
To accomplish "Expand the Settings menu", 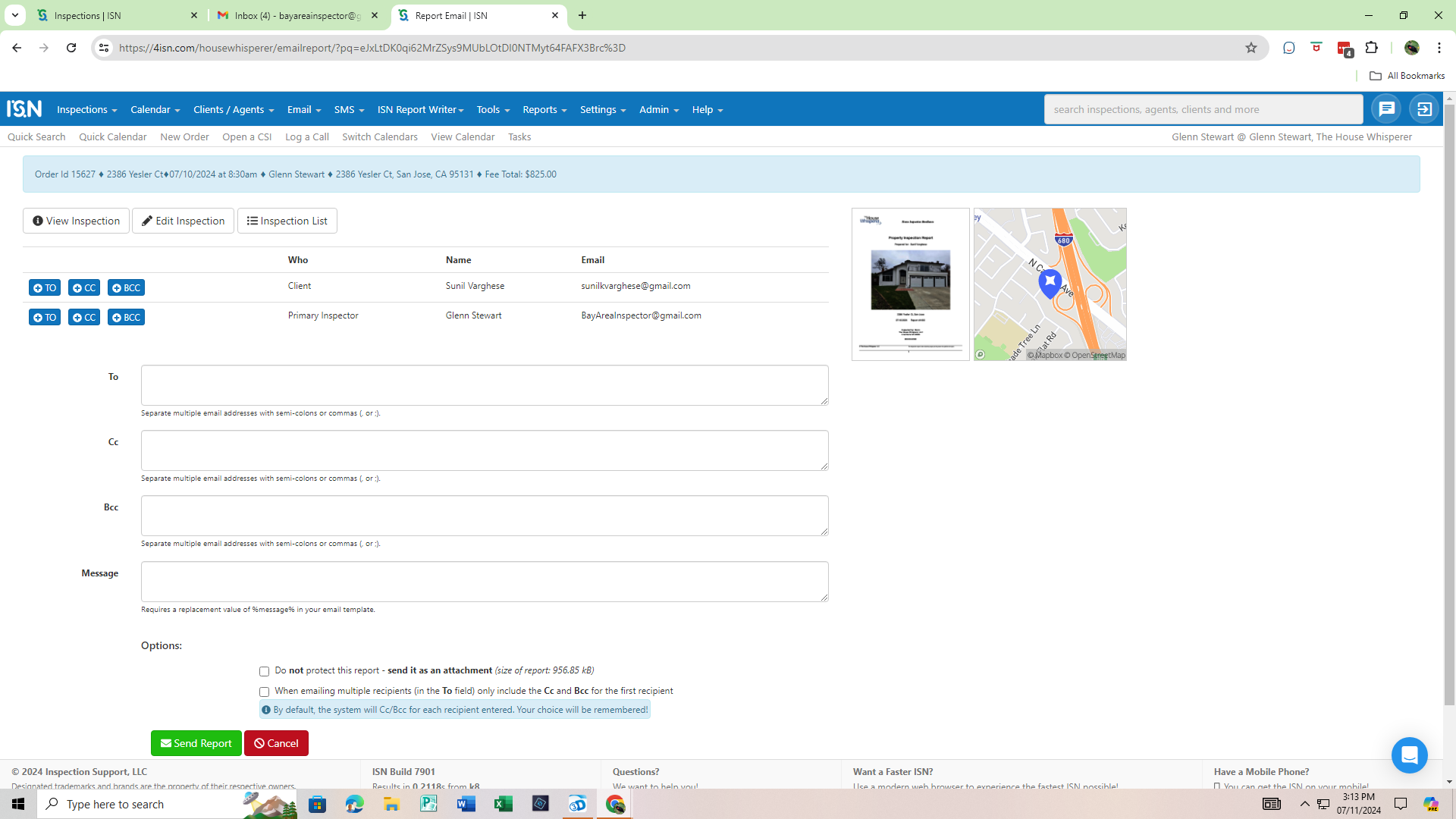I will point(603,109).
